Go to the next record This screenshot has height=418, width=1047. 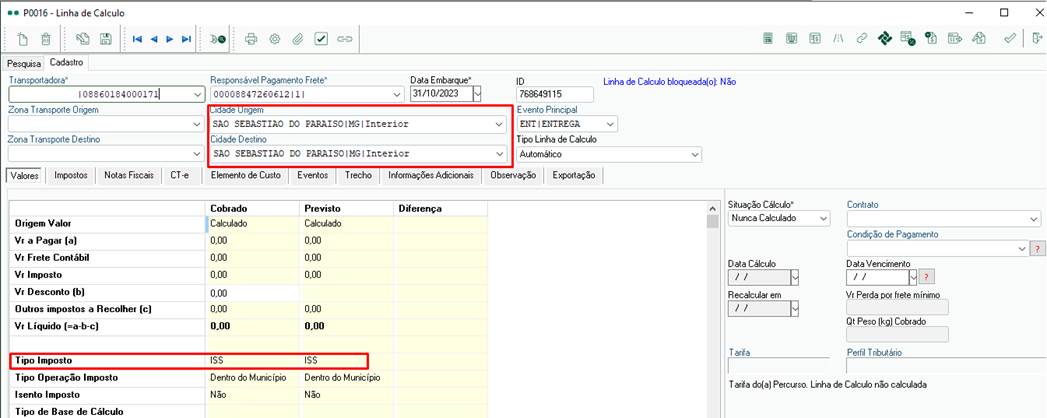click(170, 39)
